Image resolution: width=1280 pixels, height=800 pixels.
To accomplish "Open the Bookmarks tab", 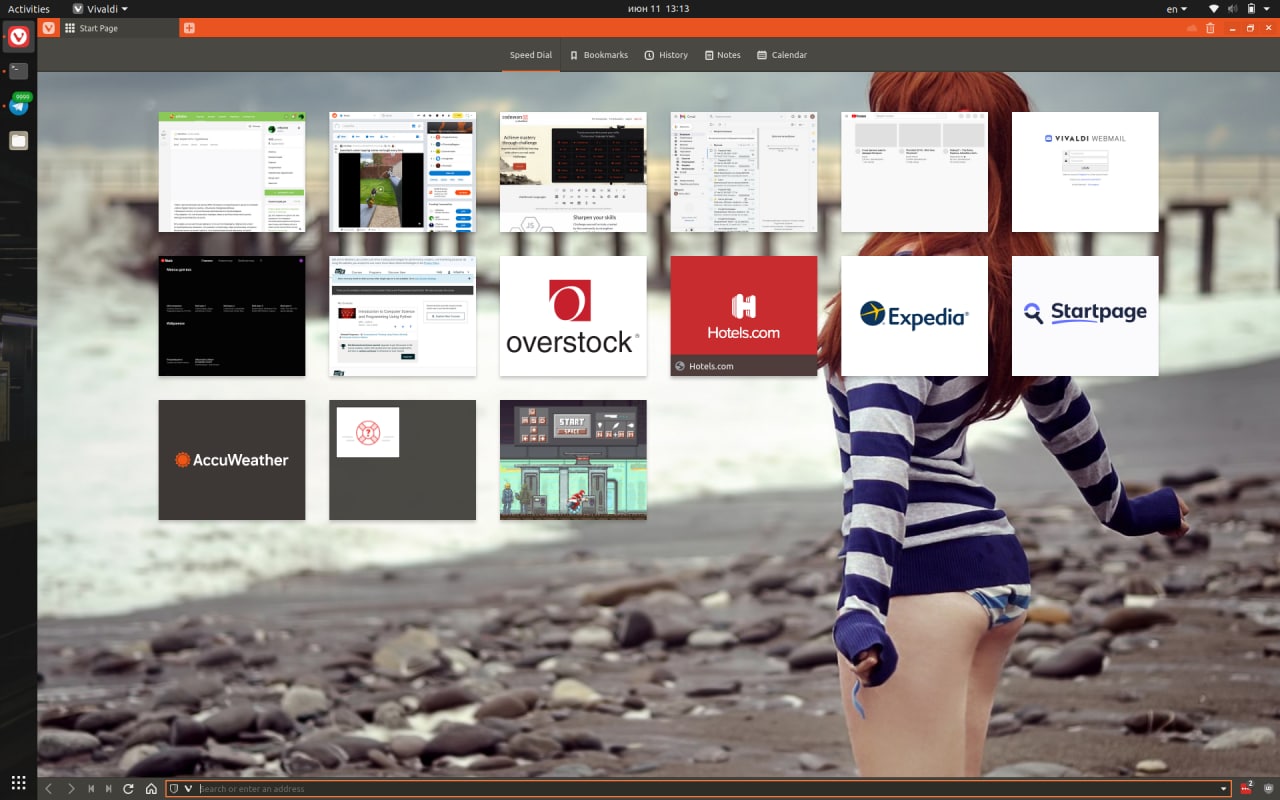I will 599,55.
